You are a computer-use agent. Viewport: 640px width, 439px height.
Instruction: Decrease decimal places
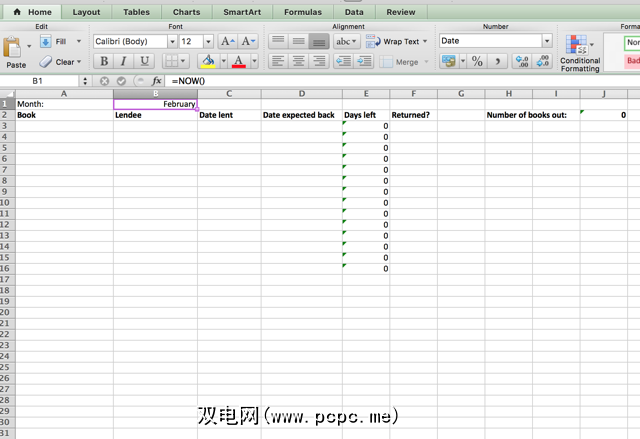pyautogui.click(x=542, y=62)
